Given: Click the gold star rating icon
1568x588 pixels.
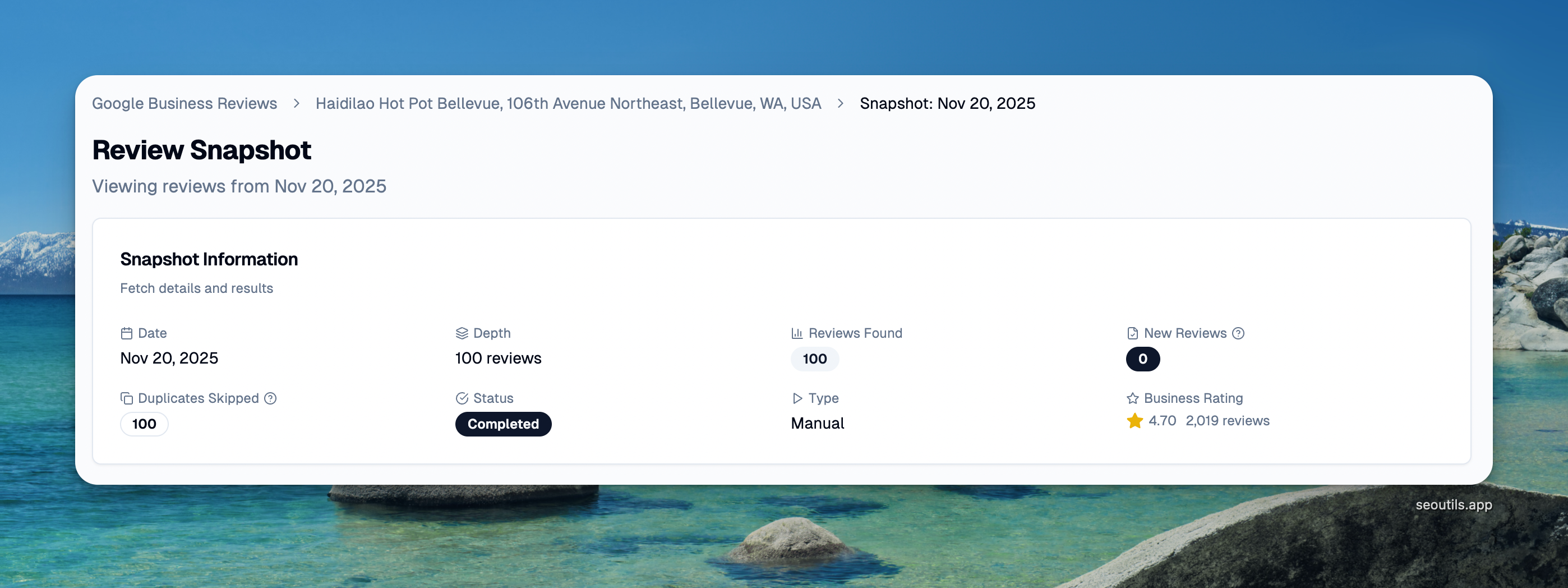Looking at the screenshot, I should 1135,421.
